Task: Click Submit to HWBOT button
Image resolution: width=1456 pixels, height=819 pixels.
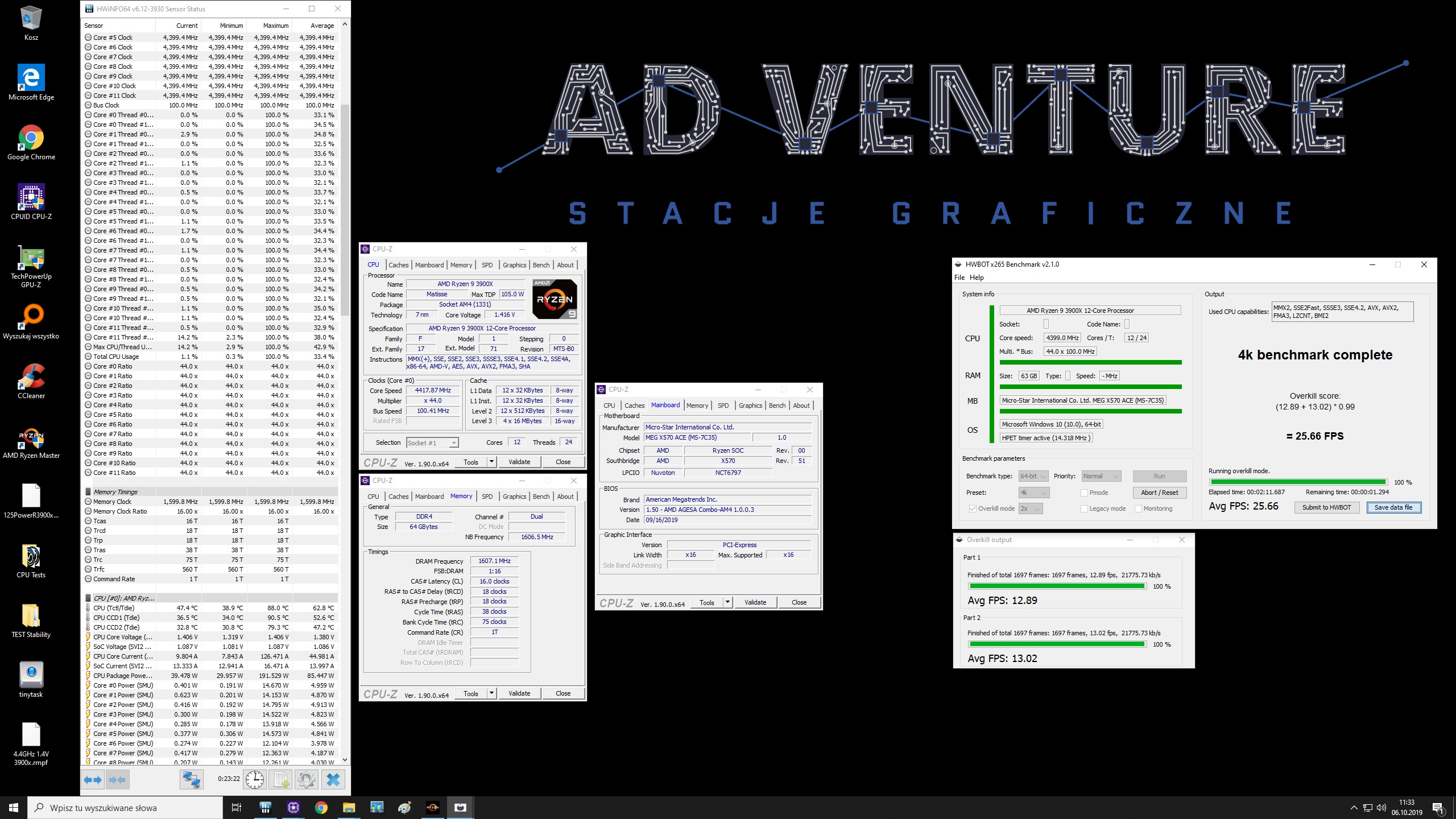Action: pos(1326,507)
